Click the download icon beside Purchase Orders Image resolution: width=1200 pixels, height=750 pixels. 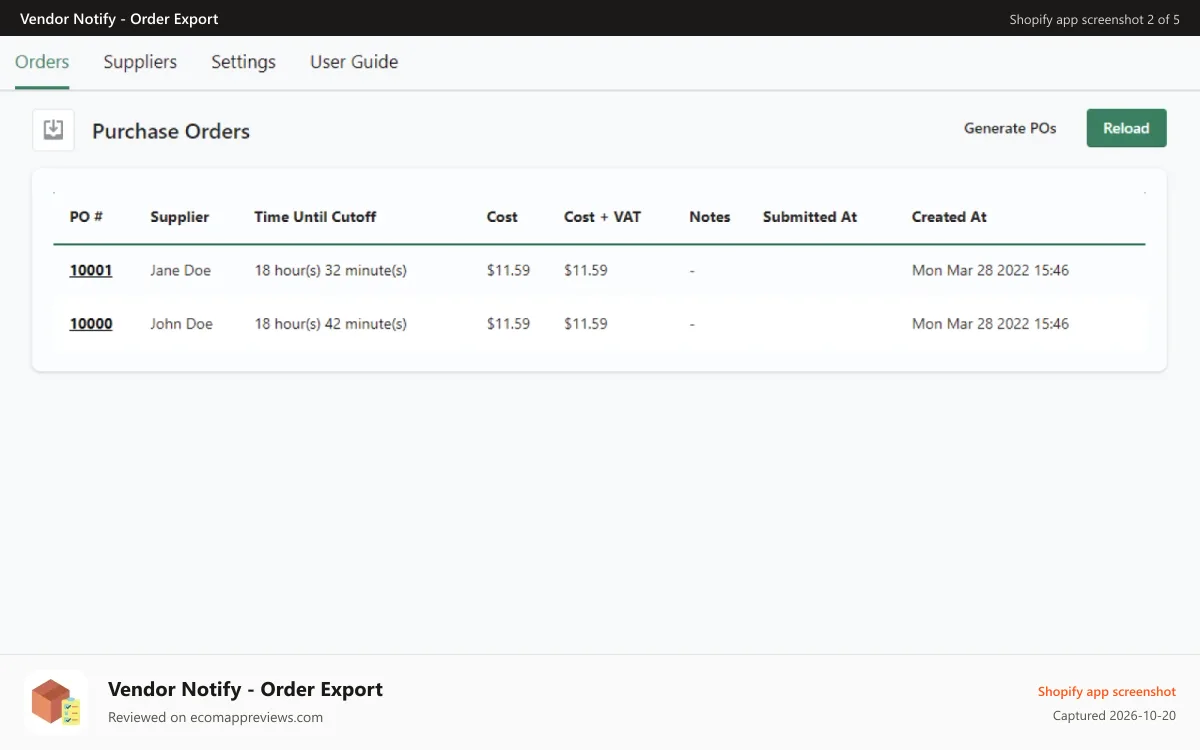coord(53,130)
